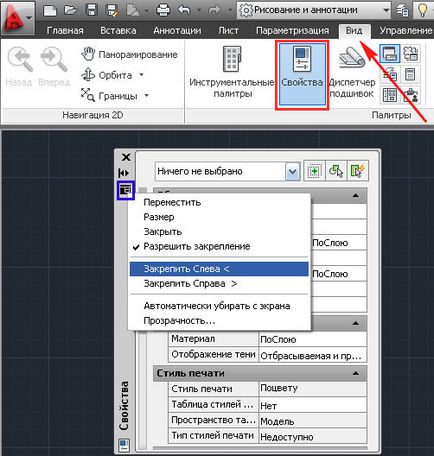
Task: Expand the Навигация 2D panel title
Action: tap(93, 115)
